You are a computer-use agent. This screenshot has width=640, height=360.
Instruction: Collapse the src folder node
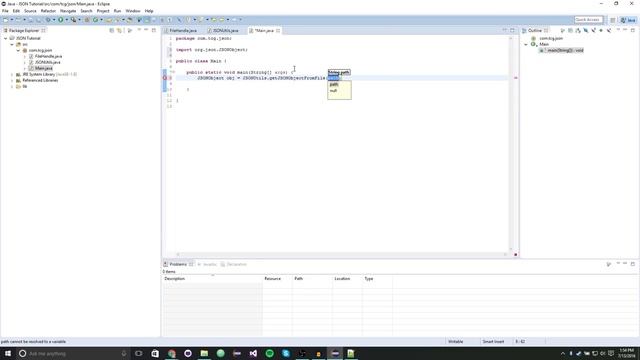coord(12,44)
